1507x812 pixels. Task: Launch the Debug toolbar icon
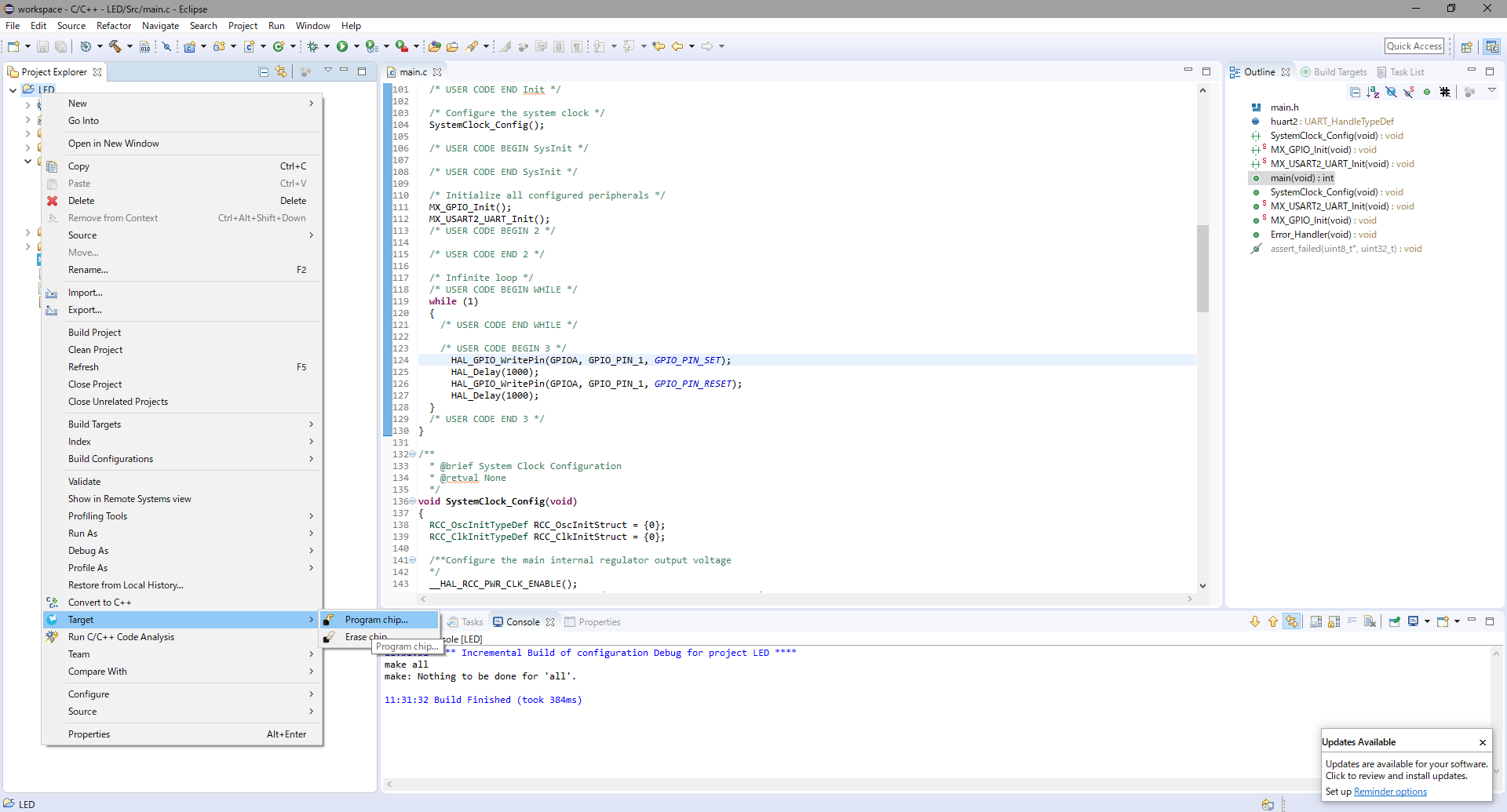point(312,46)
